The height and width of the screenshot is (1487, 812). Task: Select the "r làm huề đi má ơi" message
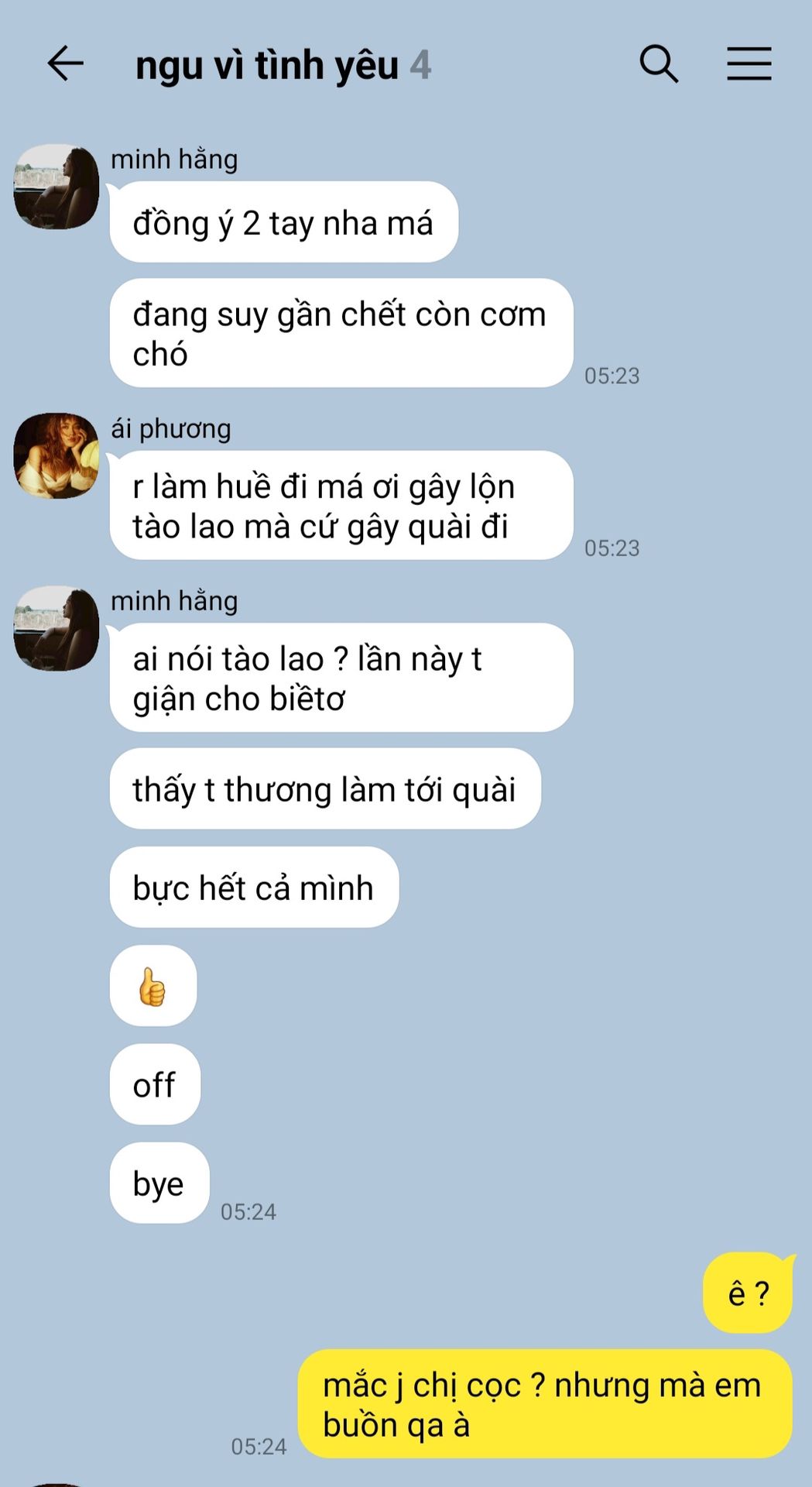click(x=341, y=505)
